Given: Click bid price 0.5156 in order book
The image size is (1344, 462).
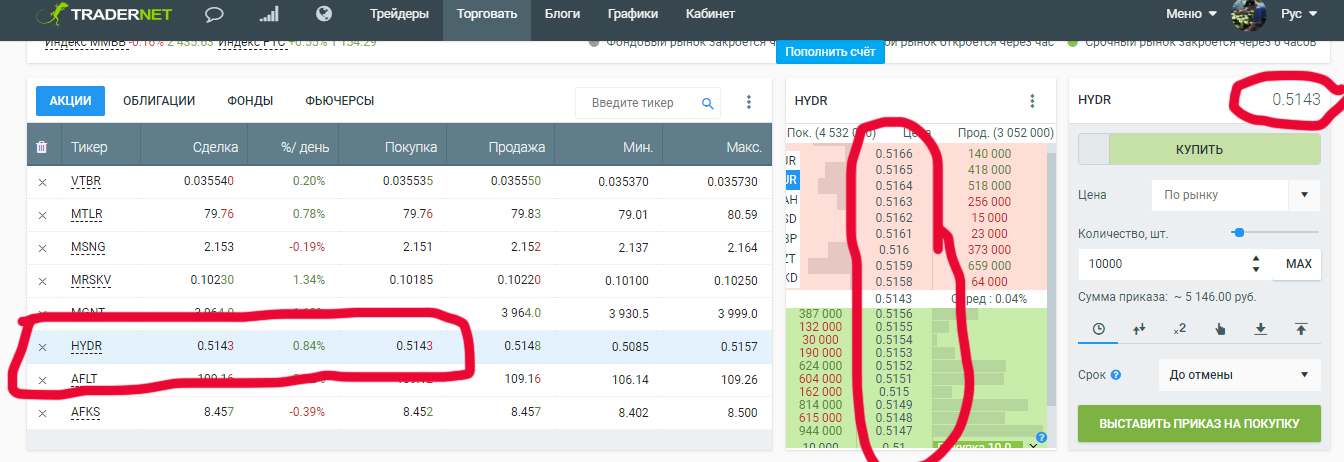Looking at the screenshot, I should pos(893,314).
